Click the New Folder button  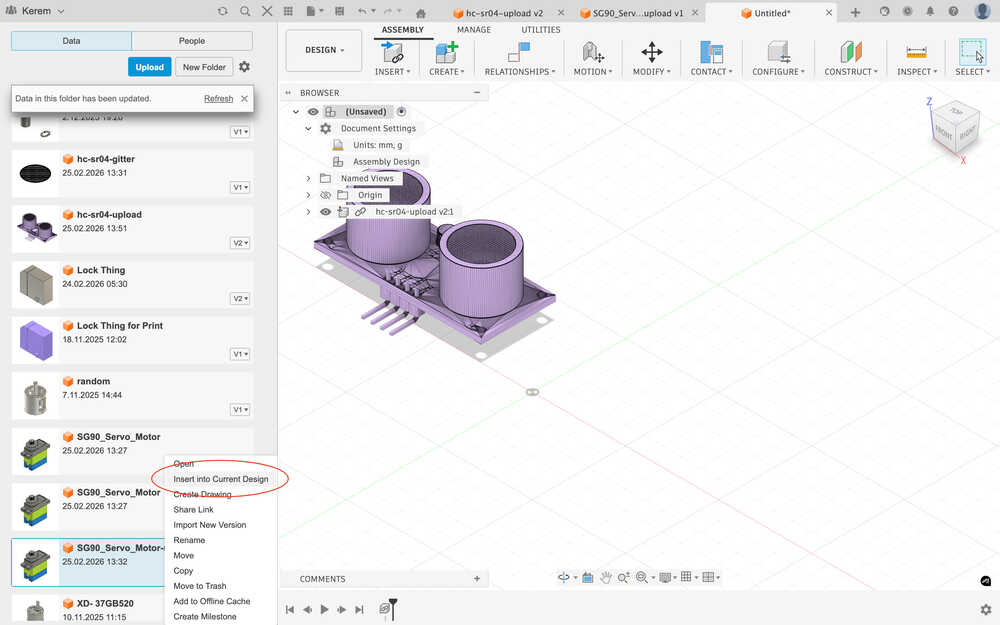204,67
